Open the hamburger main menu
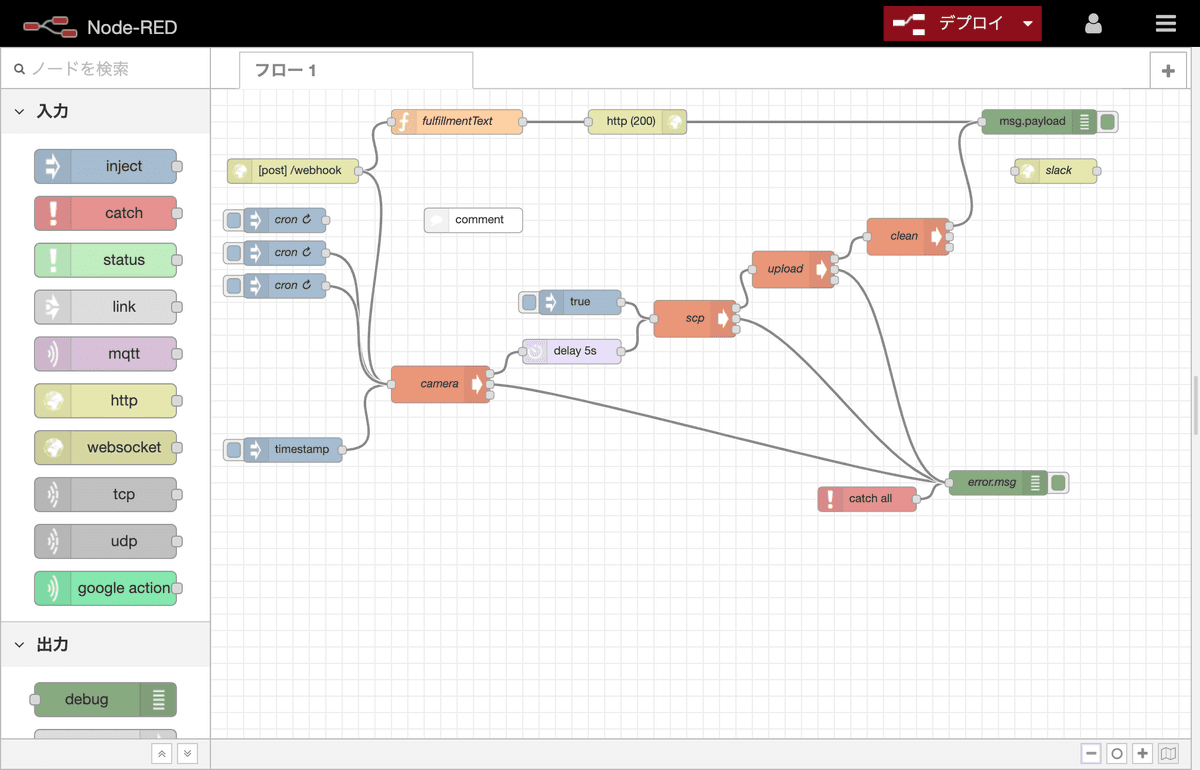The image size is (1200, 770). tap(1165, 24)
